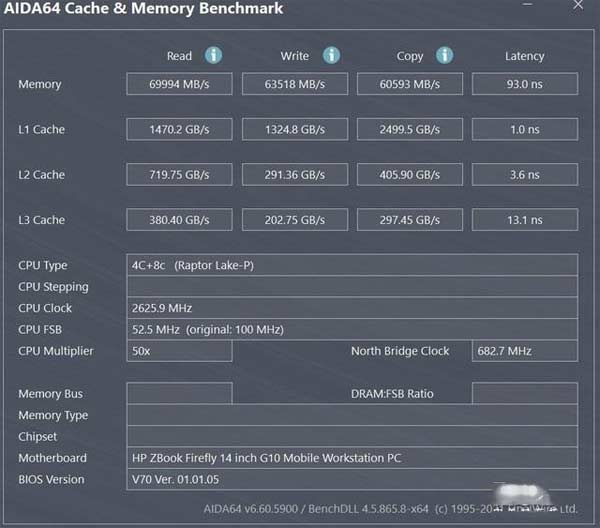Click the info icon next to Write
Screen dimensions: 600x528
331,56
